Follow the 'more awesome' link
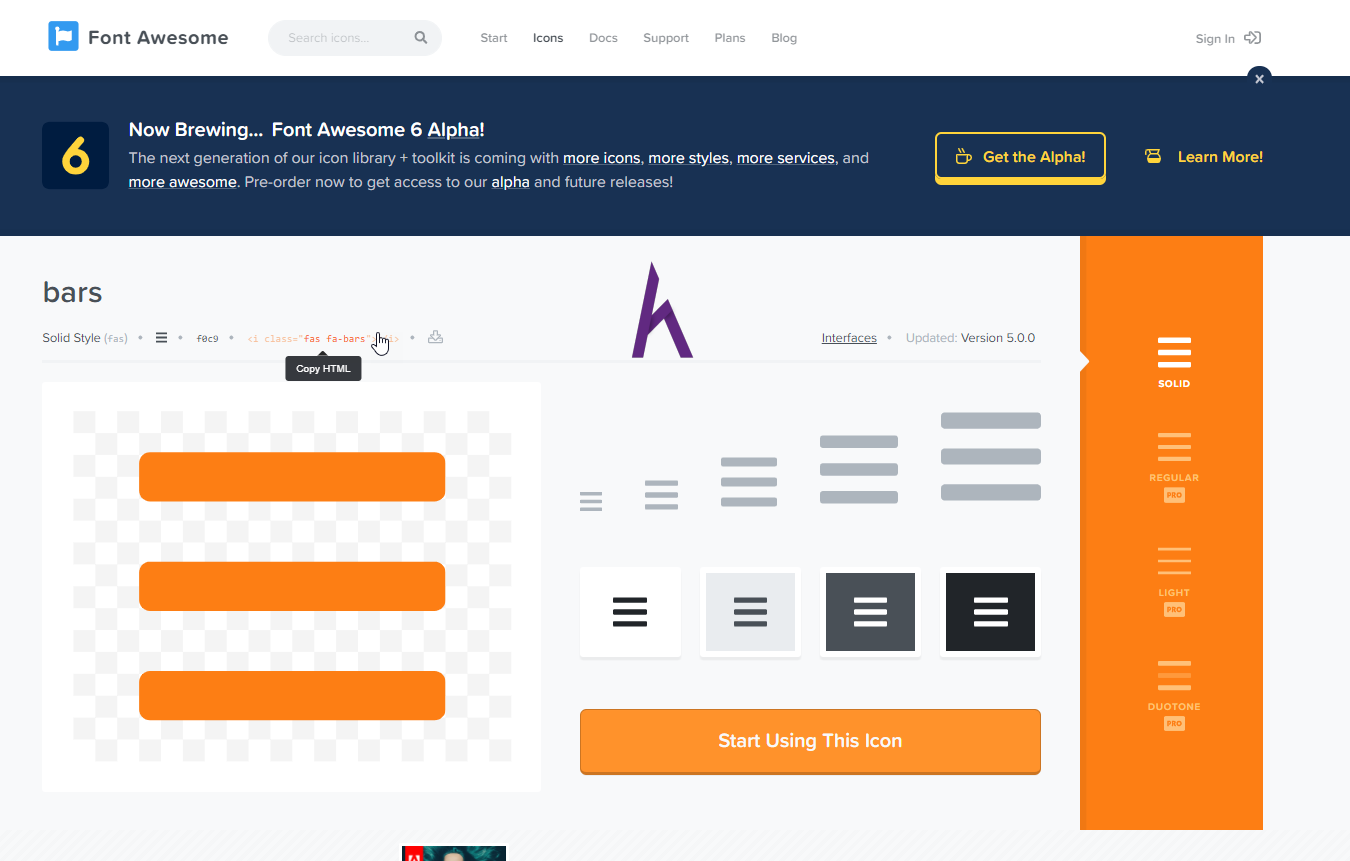The image size is (1350, 861). [182, 182]
